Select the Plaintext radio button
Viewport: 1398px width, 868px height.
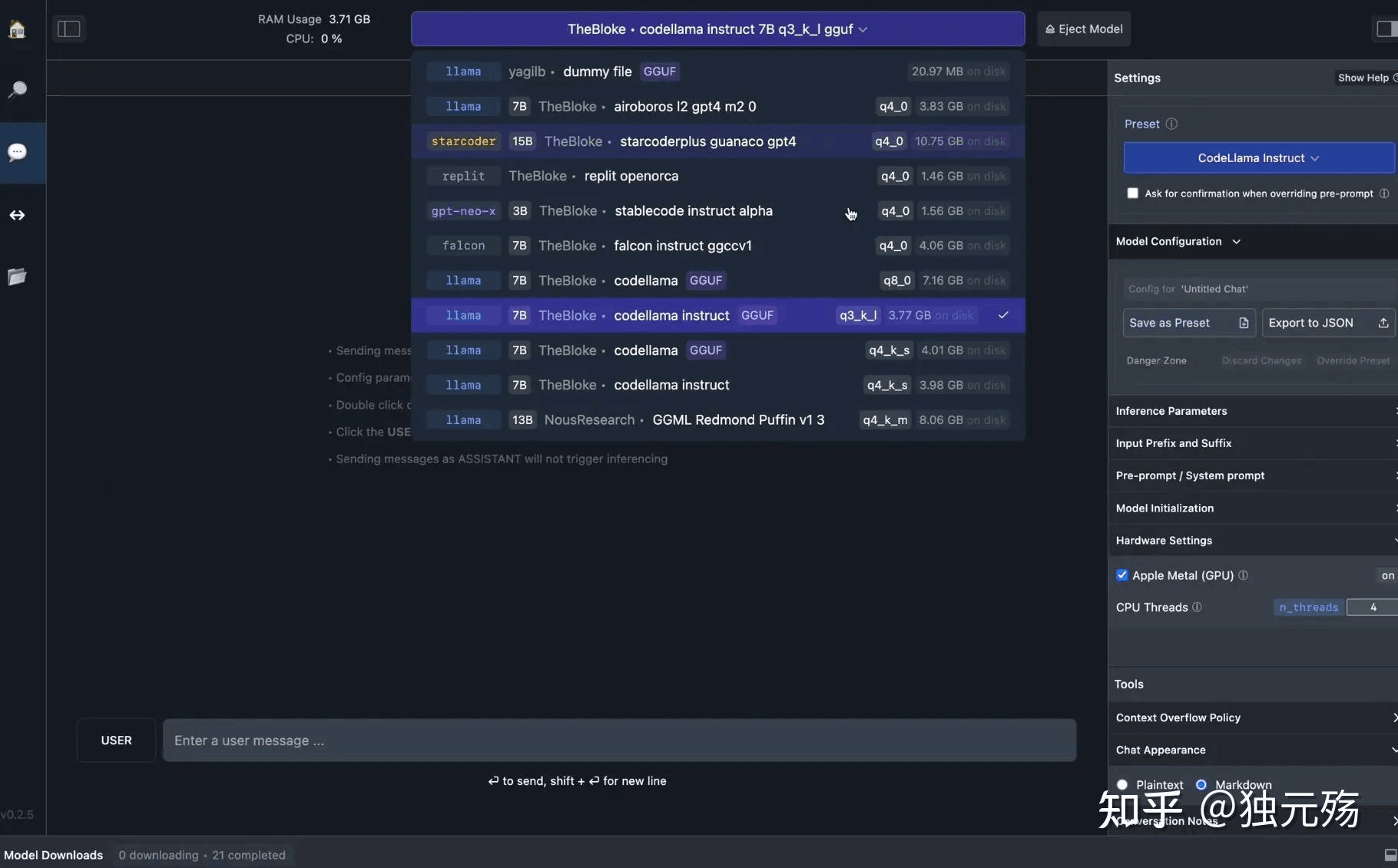click(x=1122, y=784)
